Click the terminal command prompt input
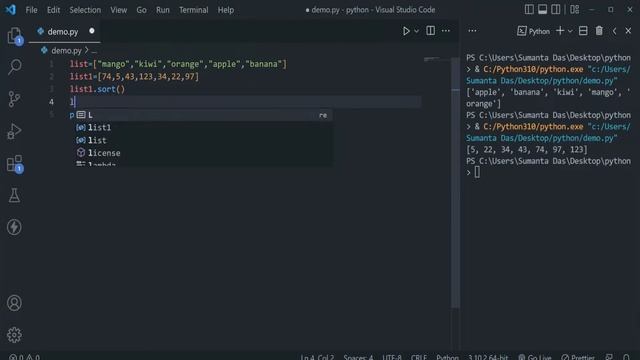Image resolution: width=640 pixels, height=360 pixels. [477, 173]
